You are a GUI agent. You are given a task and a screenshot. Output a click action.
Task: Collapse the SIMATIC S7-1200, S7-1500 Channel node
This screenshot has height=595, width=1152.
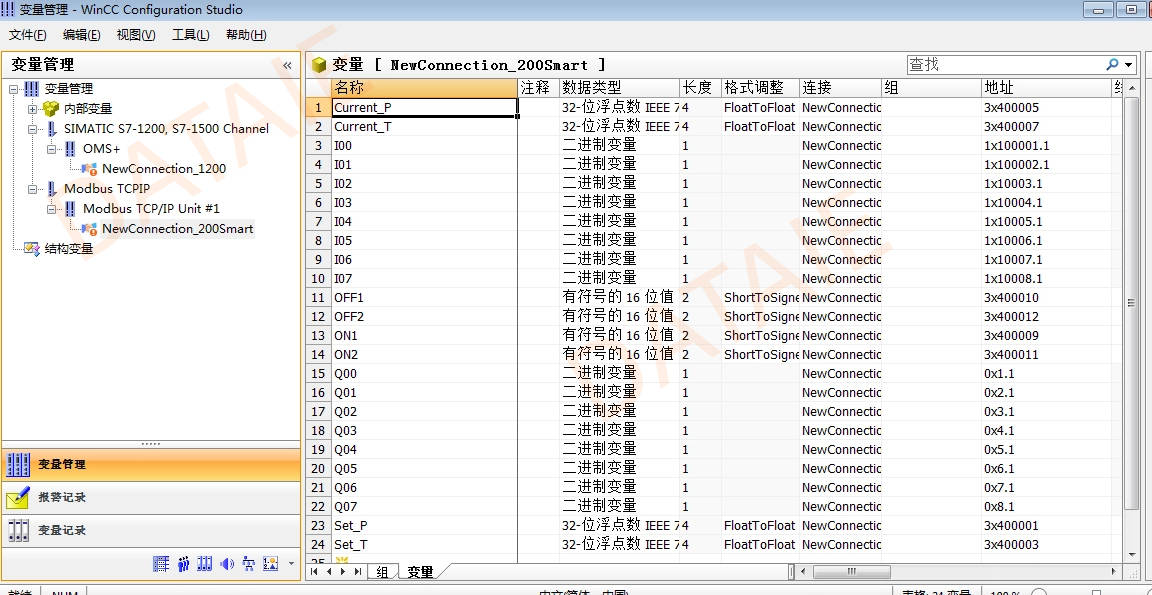(32, 129)
